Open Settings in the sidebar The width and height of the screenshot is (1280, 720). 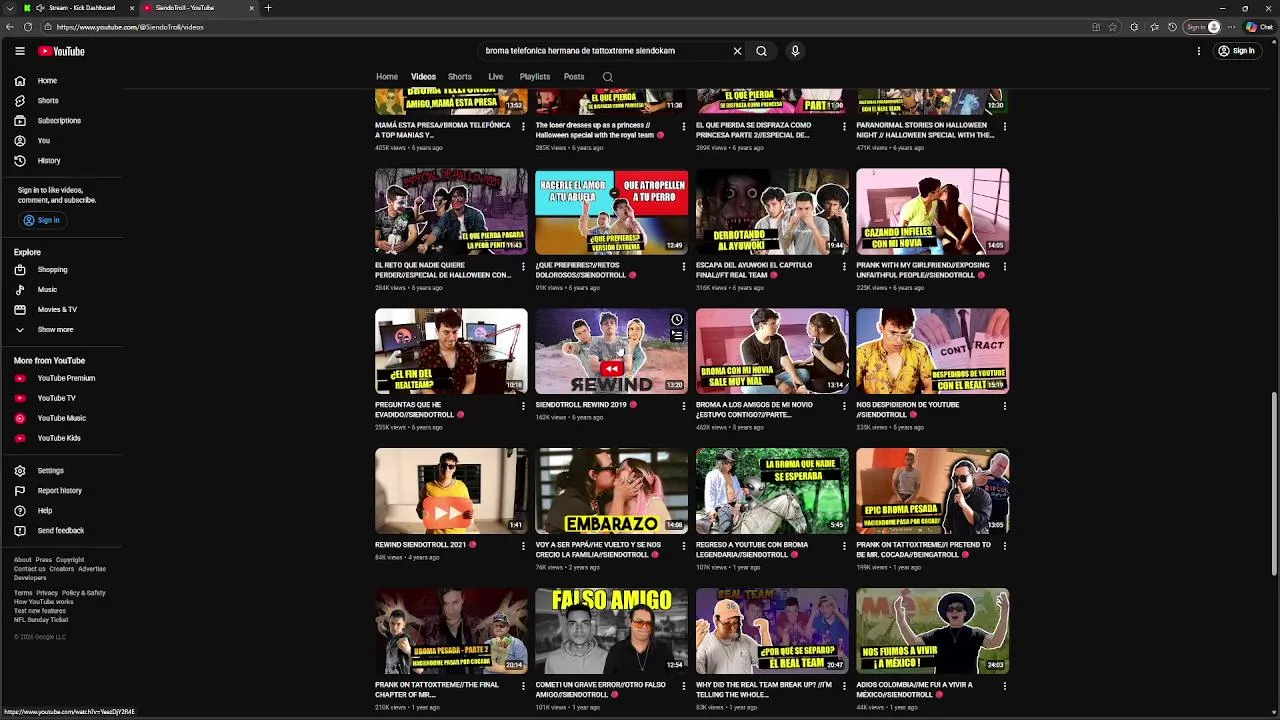click(x=61, y=470)
